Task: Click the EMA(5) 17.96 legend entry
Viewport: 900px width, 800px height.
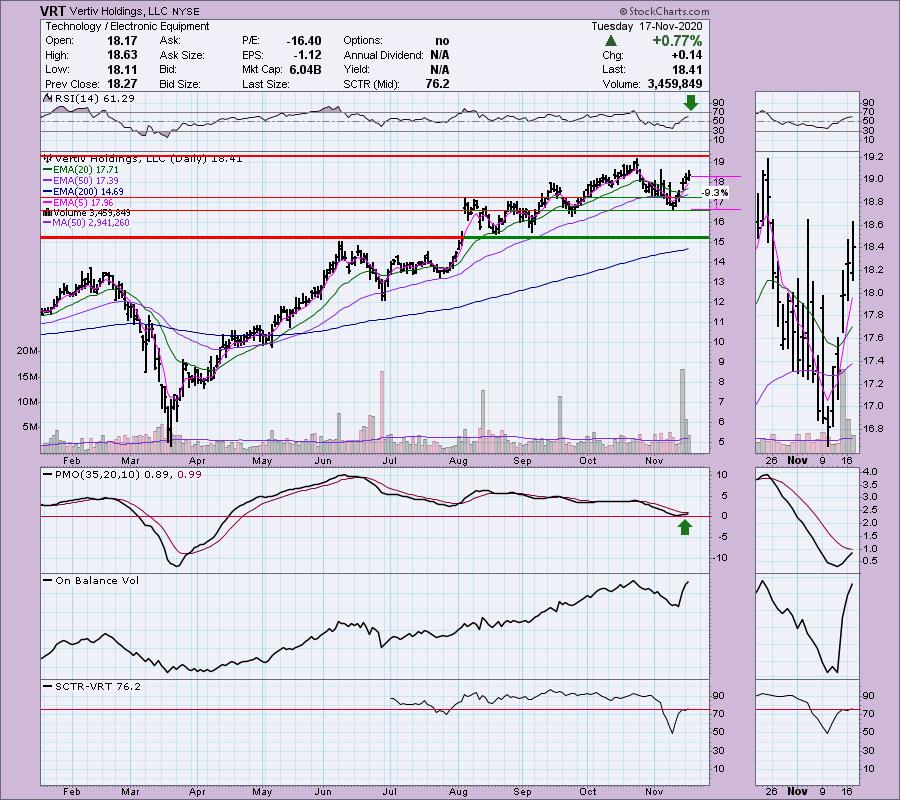Action: 83,203
